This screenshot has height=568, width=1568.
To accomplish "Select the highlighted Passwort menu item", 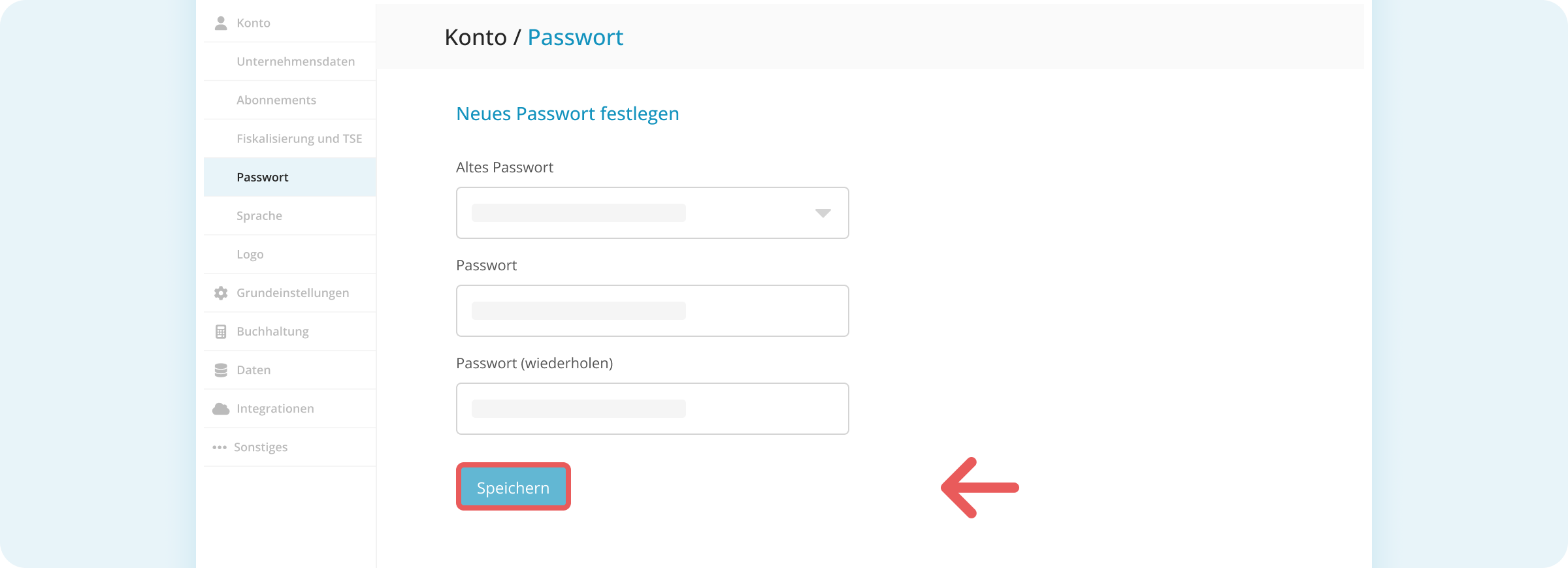I will tap(262, 176).
